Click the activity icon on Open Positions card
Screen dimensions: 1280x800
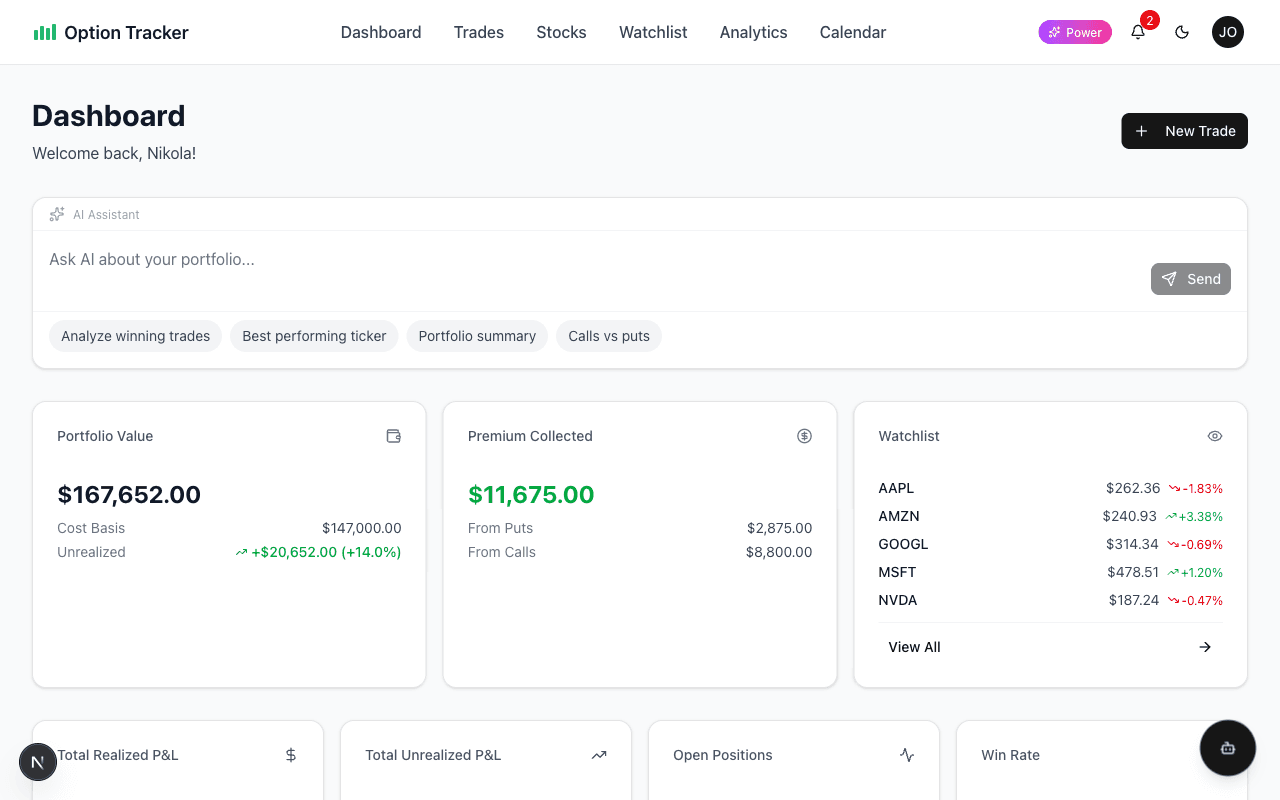click(907, 755)
